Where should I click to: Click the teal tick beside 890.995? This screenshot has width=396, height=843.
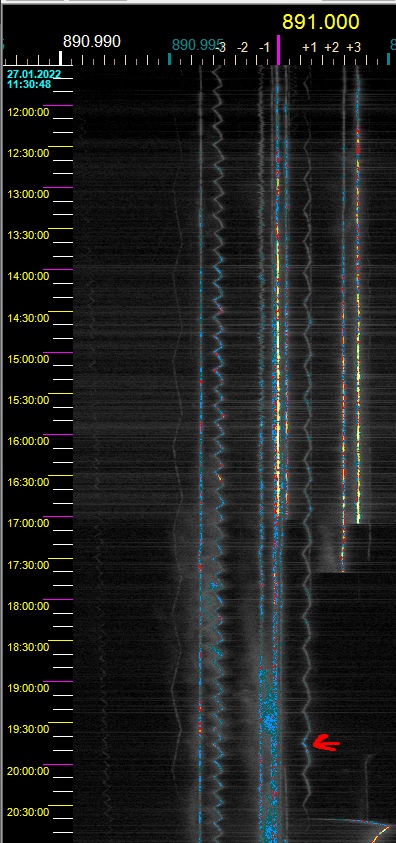[x=170, y=59]
